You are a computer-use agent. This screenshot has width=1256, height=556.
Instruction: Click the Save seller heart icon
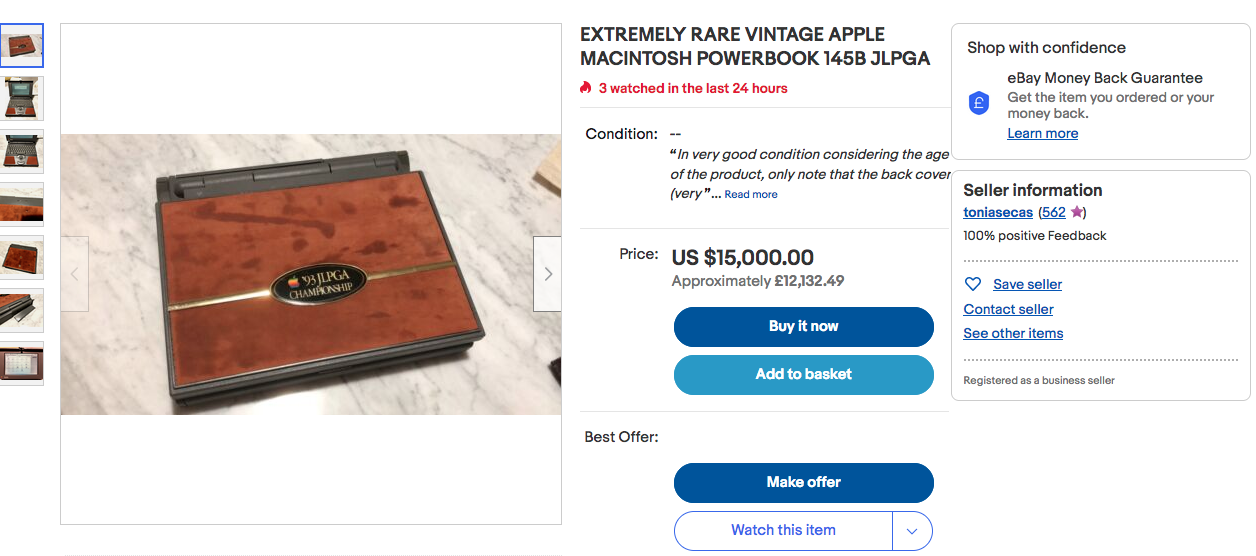pos(972,284)
